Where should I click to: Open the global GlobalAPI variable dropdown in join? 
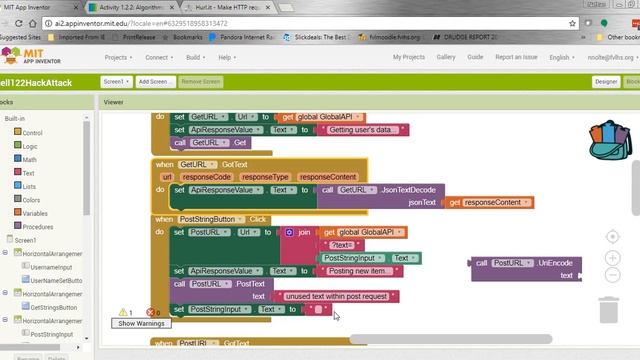coord(400,232)
